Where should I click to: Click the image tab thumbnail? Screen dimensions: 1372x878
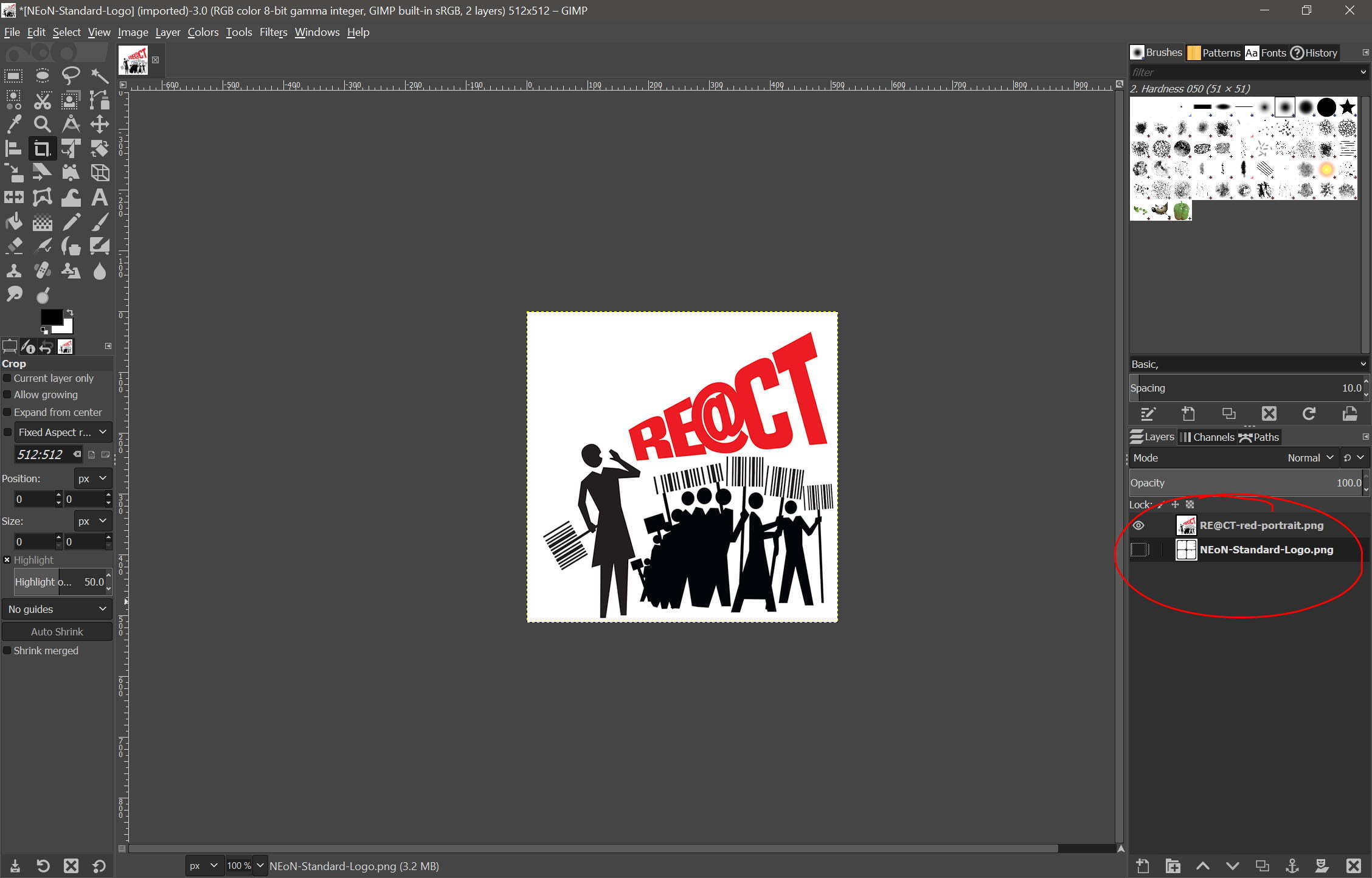click(x=133, y=60)
